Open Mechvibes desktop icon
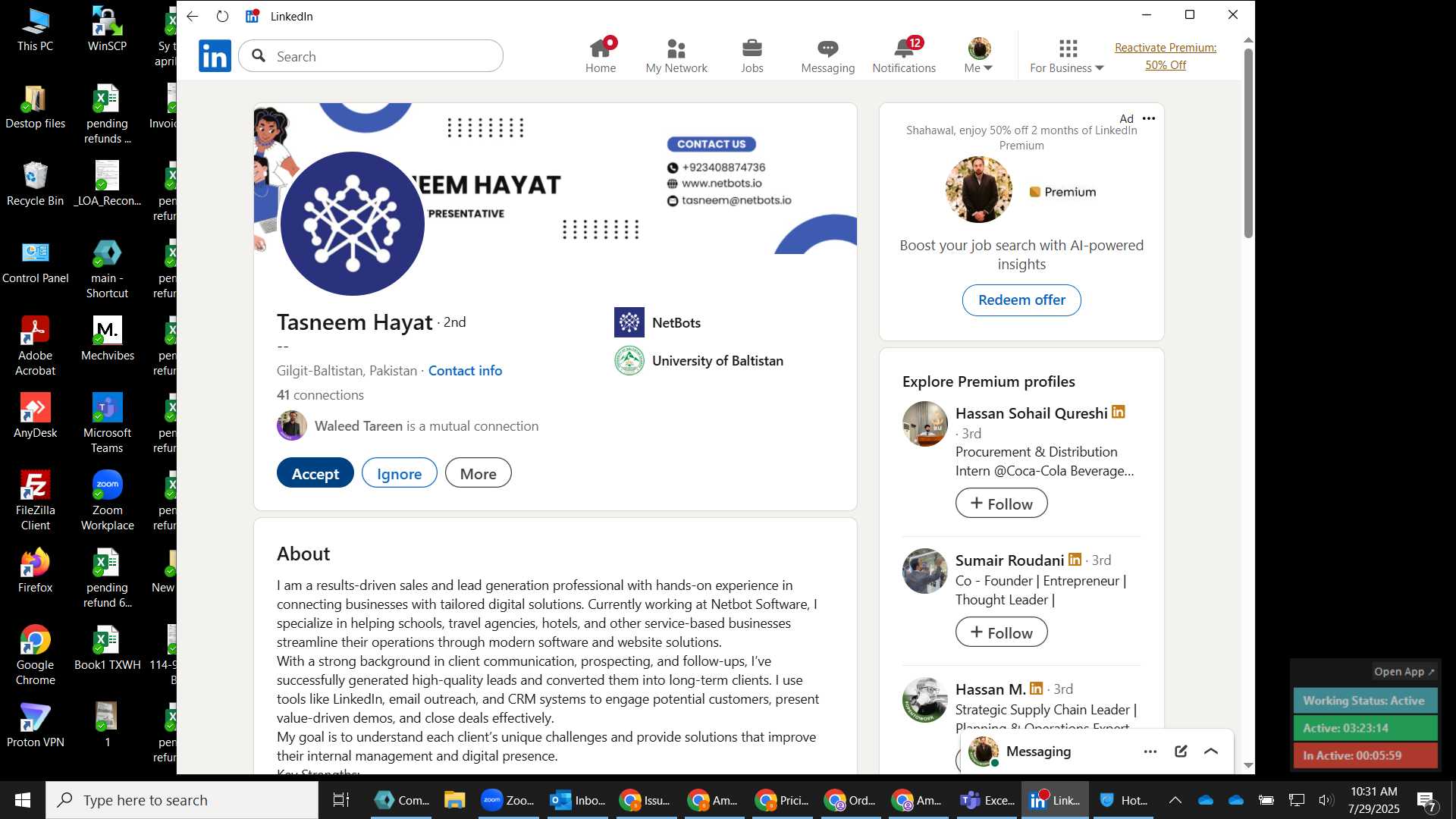The height and width of the screenshot is (819, 1456). (107, 338)
